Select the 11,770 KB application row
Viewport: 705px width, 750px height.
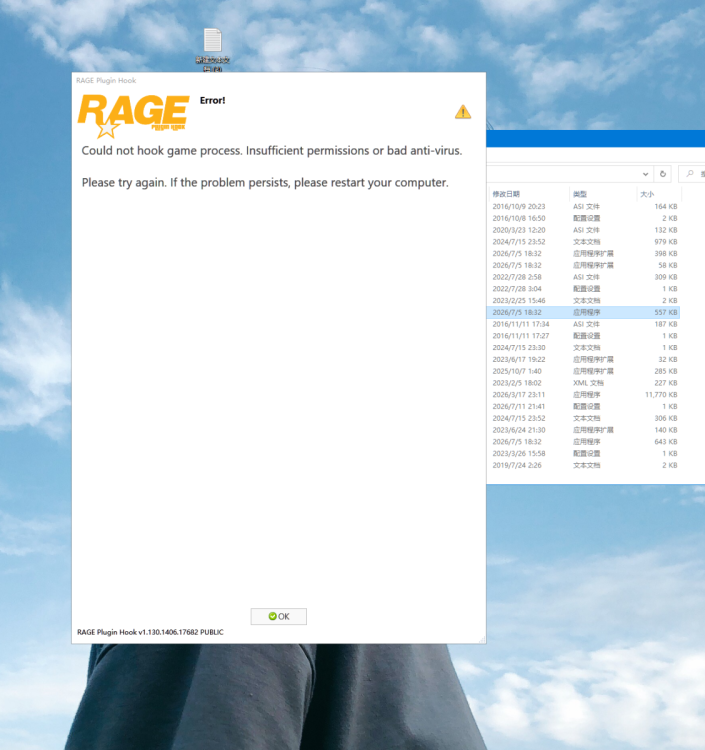pyautogui.click(x=583, y=395)
